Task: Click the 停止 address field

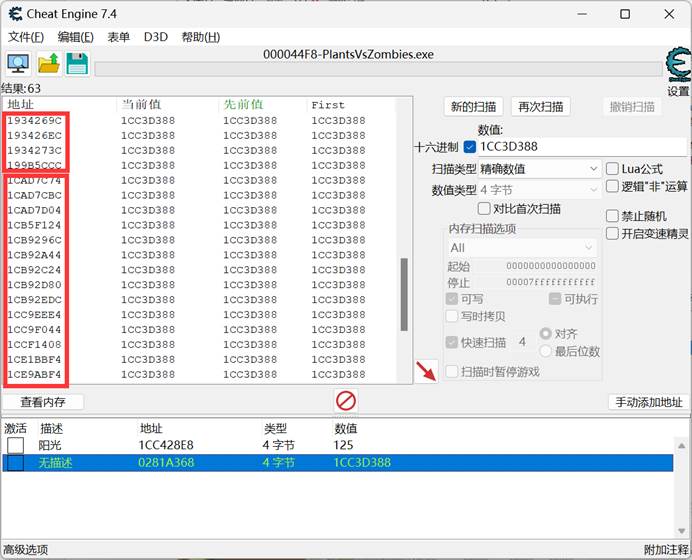Action: click(551, 282)
